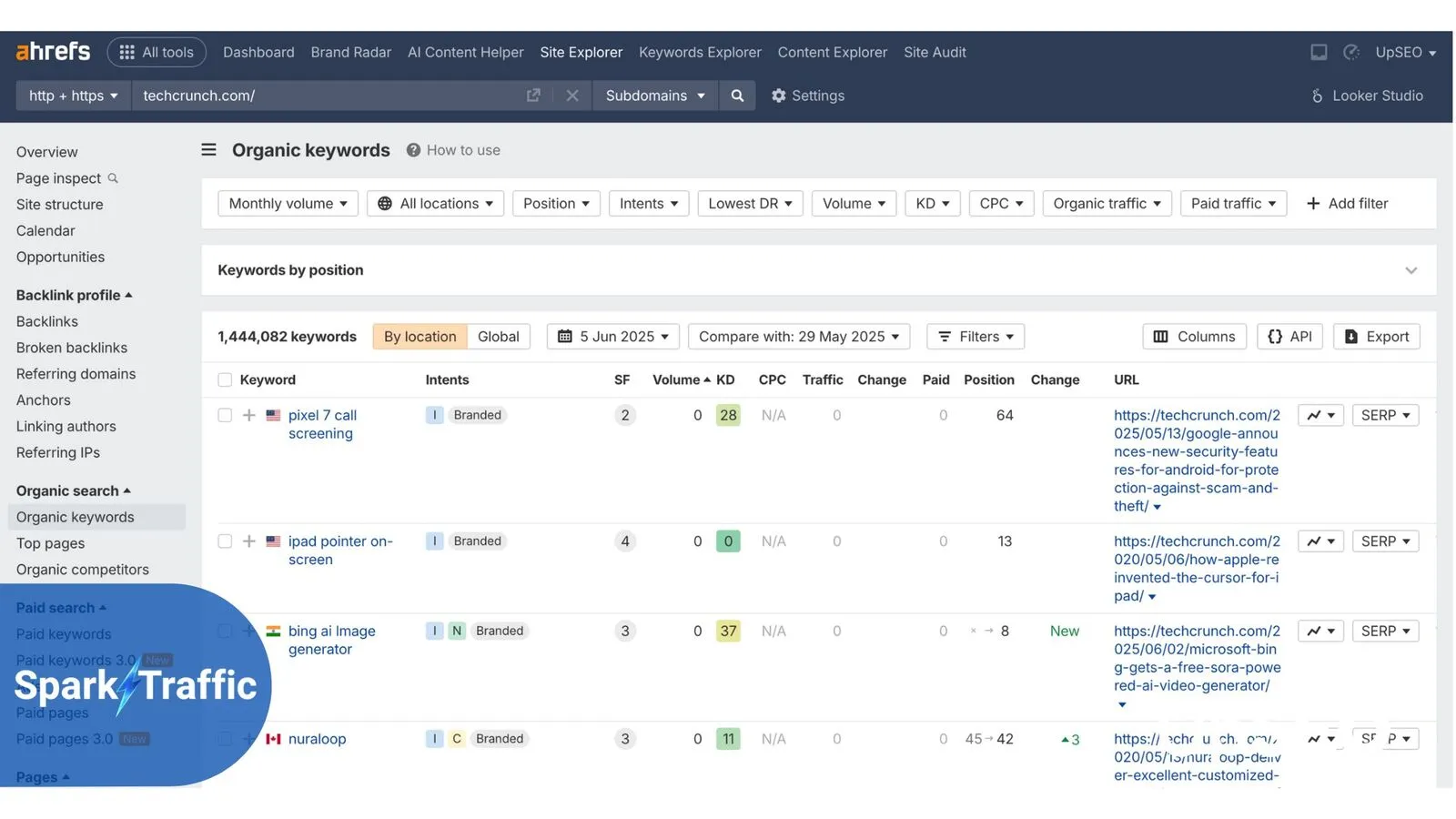Open the UpSEO account menu
This screenshot has height=819, width=1456.
pyautogui.click(x=1405, y=52)
